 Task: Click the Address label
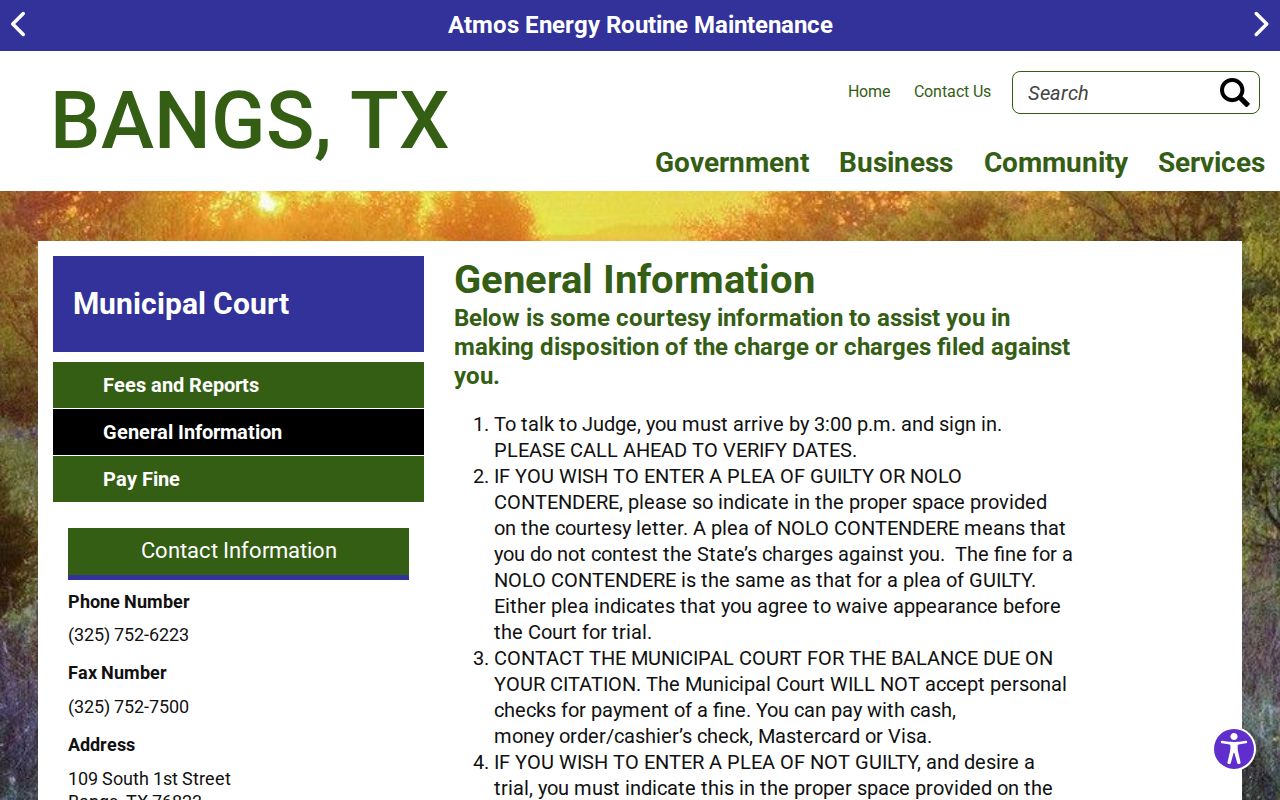click(x=101, y=745)
